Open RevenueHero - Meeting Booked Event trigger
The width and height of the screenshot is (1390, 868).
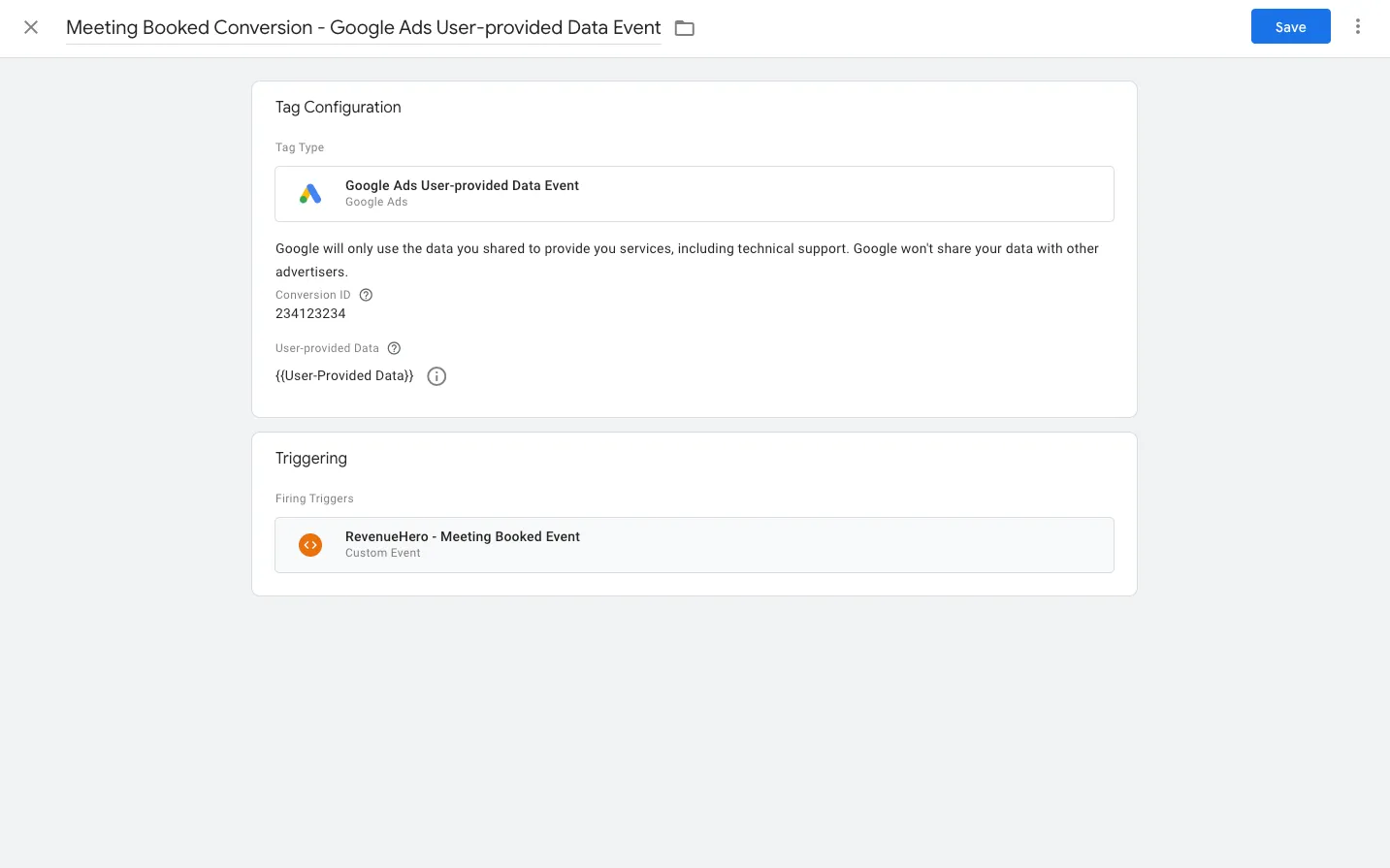pyautogui.click(x=695, y=545)
